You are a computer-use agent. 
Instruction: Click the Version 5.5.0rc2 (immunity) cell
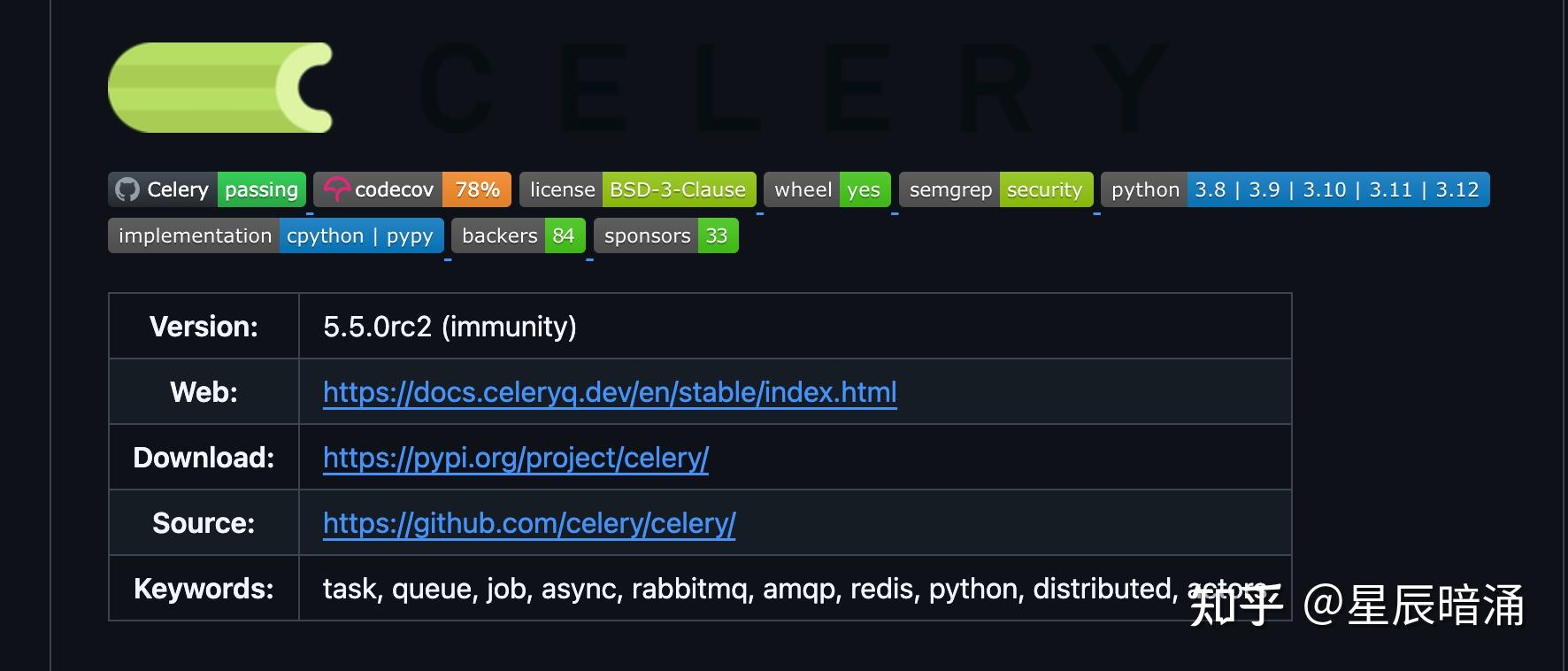[x=450, y=327]
